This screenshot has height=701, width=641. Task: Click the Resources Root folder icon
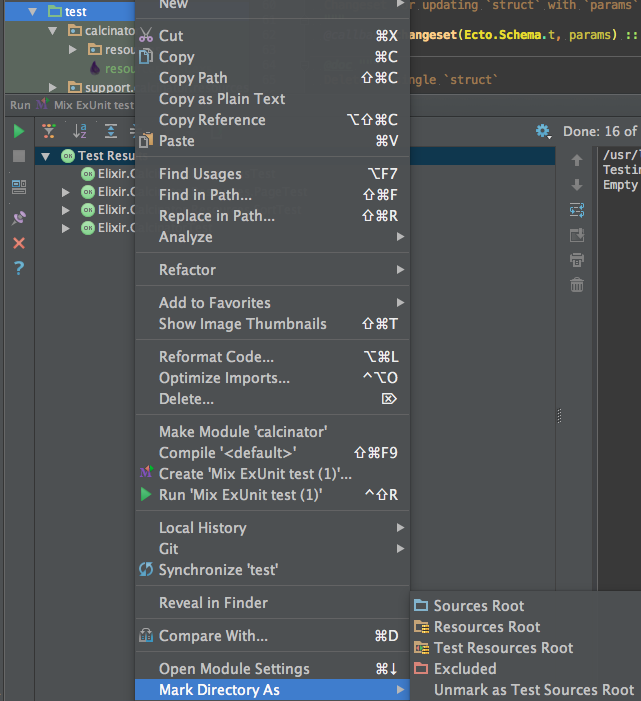tap(421, 627)
